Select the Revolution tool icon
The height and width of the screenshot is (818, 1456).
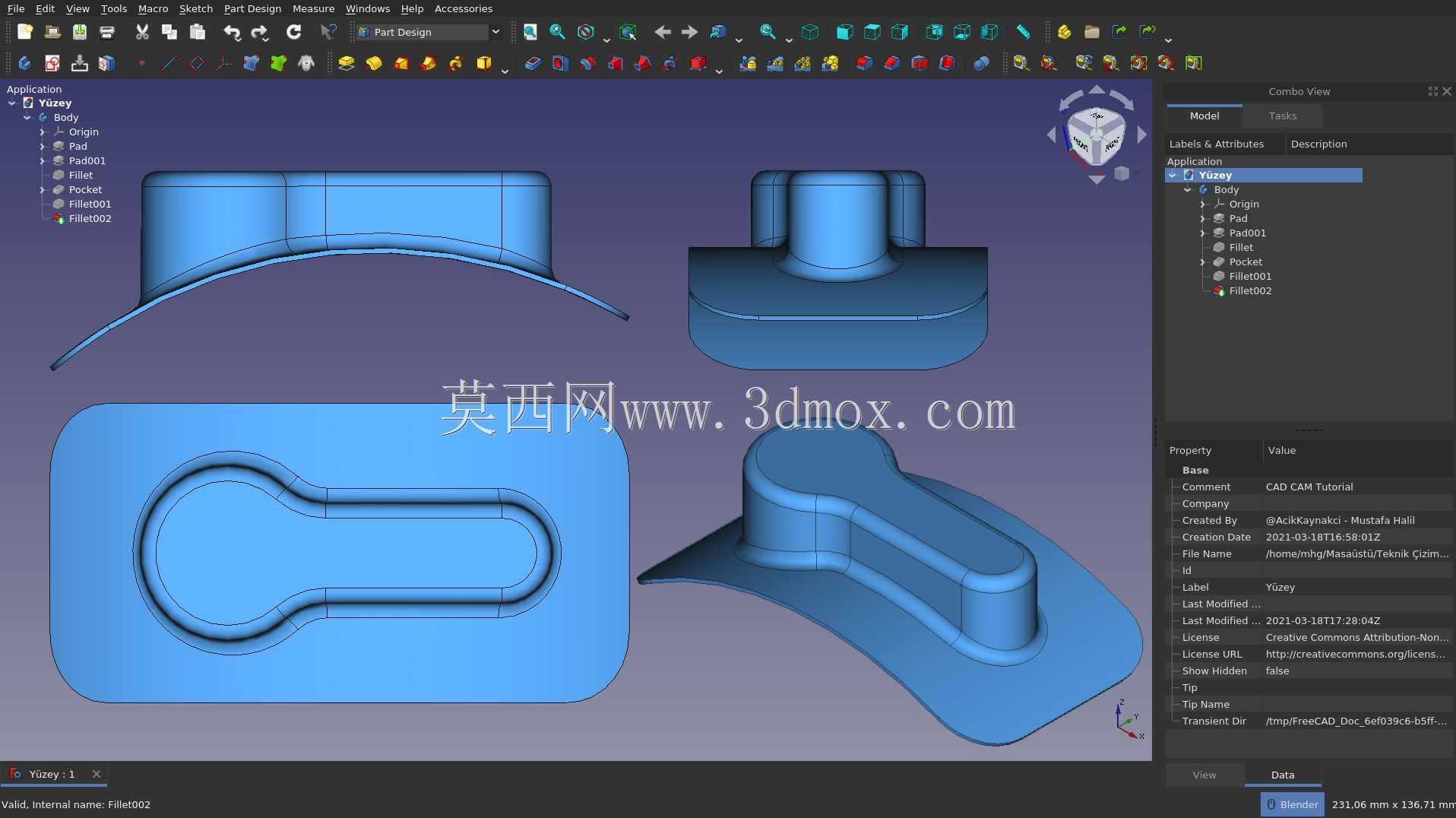[374, 63]
